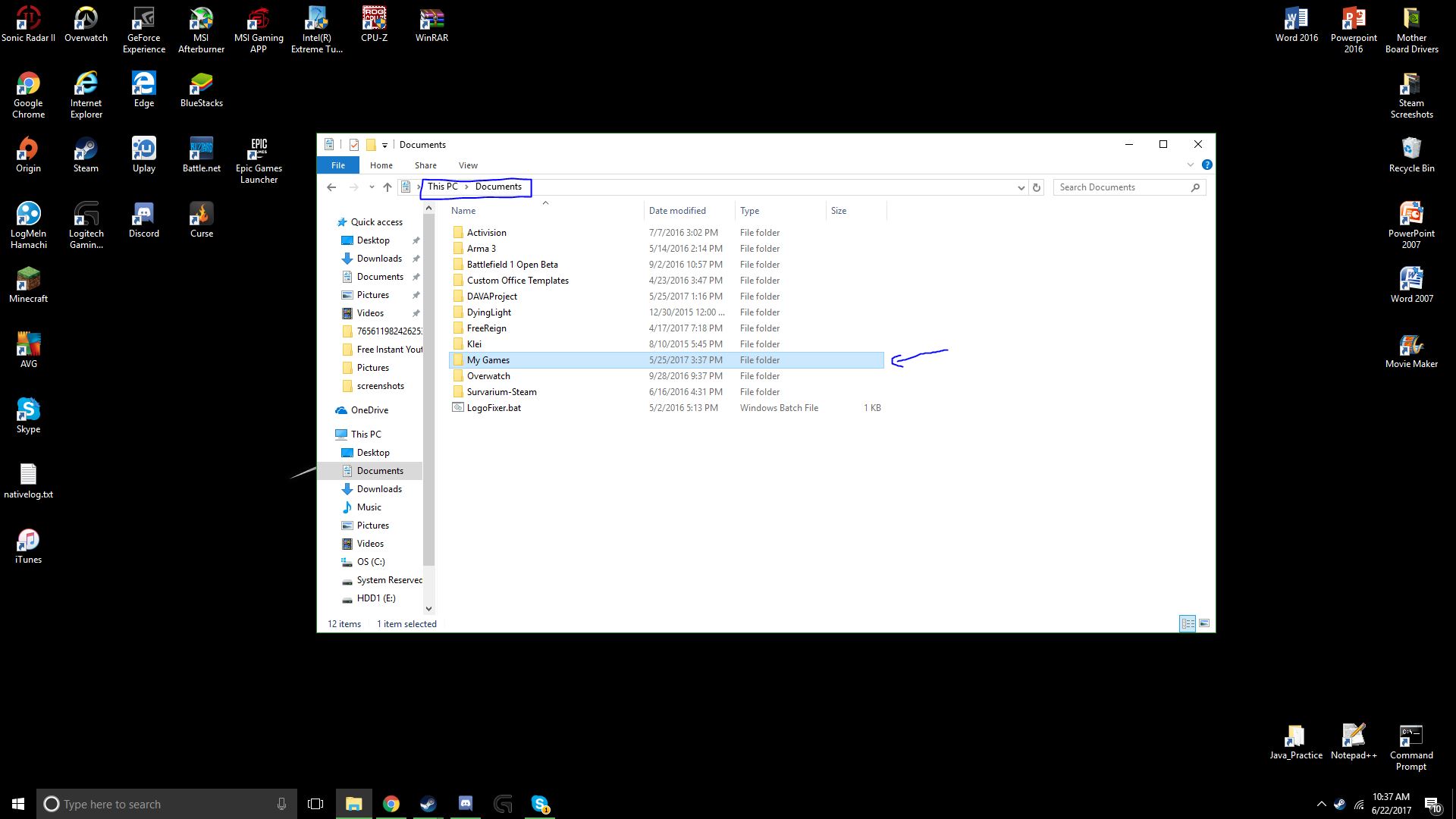Screen dimensions: 1456x819
Task: Click the File menu in Explorer
Action: pos(337,165)
